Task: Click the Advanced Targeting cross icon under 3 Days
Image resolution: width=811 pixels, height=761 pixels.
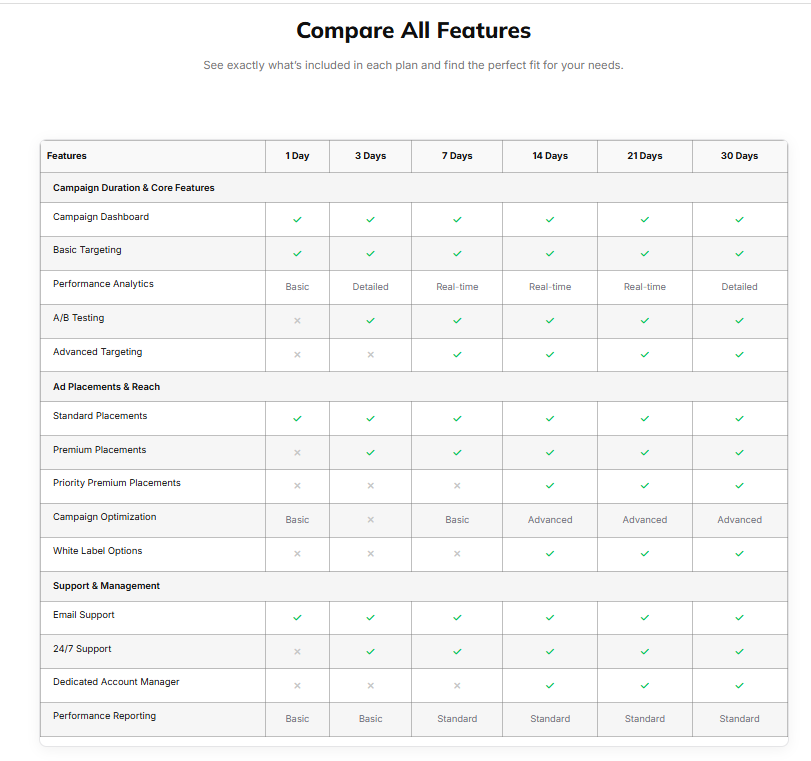Action: 370,355
